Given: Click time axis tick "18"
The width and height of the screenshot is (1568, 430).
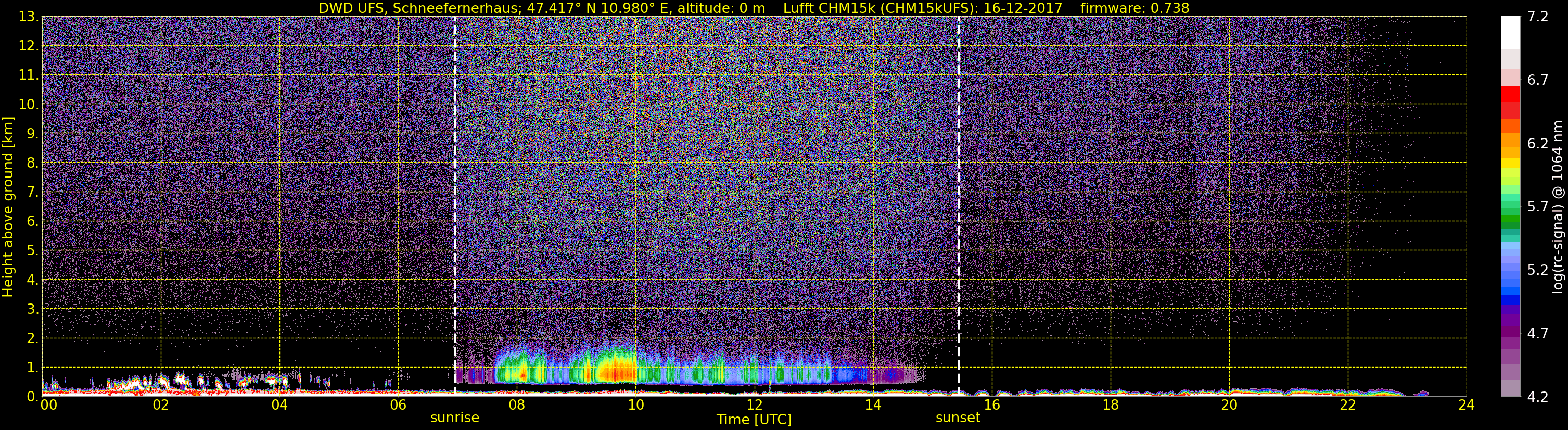Looking at the screenshot, I should click(x=1110, y=405).
